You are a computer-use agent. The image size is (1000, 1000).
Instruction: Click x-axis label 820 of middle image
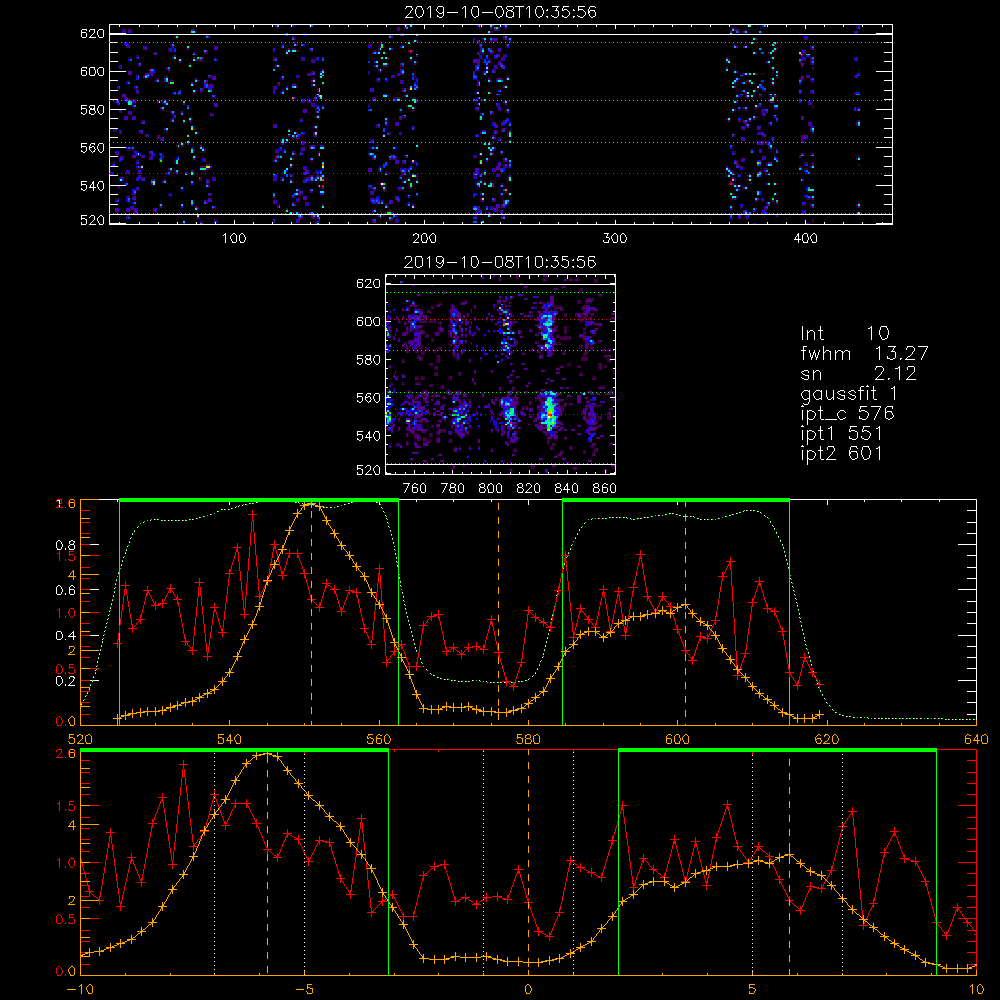529,489
